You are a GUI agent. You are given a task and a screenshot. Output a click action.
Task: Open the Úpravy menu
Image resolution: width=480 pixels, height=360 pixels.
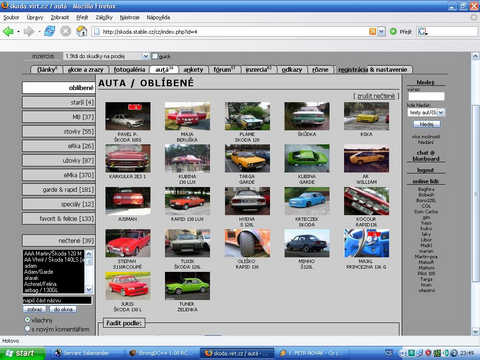[x=35, y=17]
